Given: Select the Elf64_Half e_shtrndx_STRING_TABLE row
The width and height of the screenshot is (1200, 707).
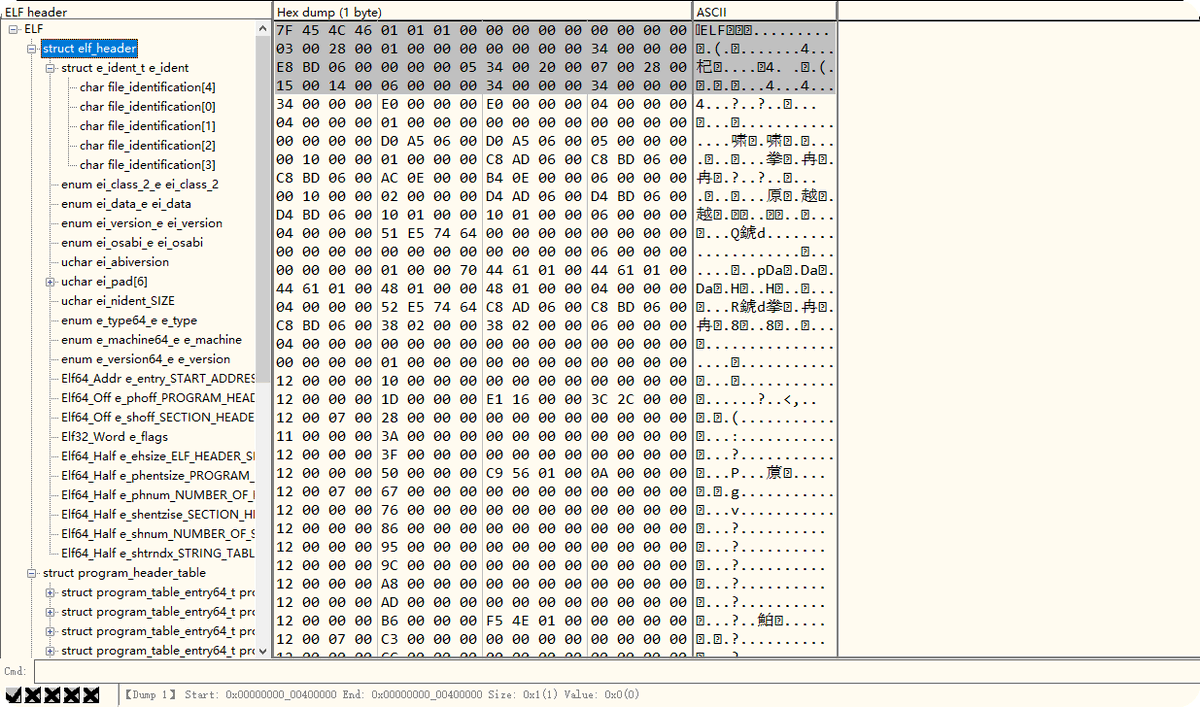Looking at the screenshot, I should pyautogui.click(x=158, y=553).
